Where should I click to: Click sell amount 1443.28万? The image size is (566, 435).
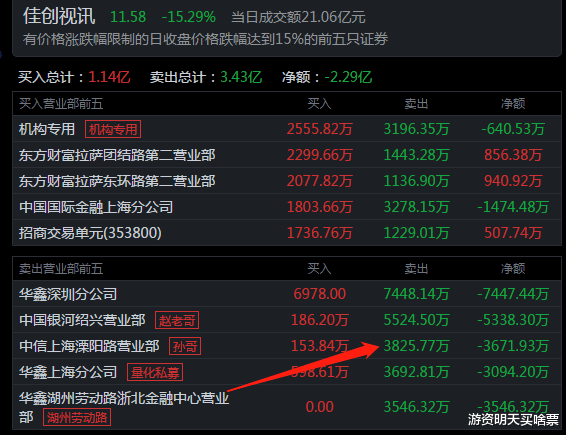416,155
